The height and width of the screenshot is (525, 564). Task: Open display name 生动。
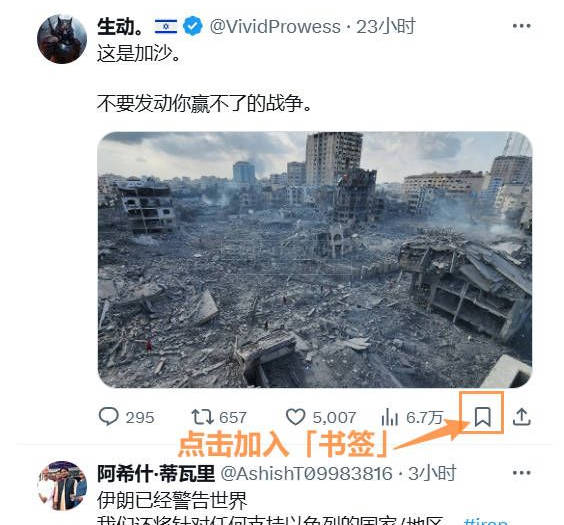point(120,27)
